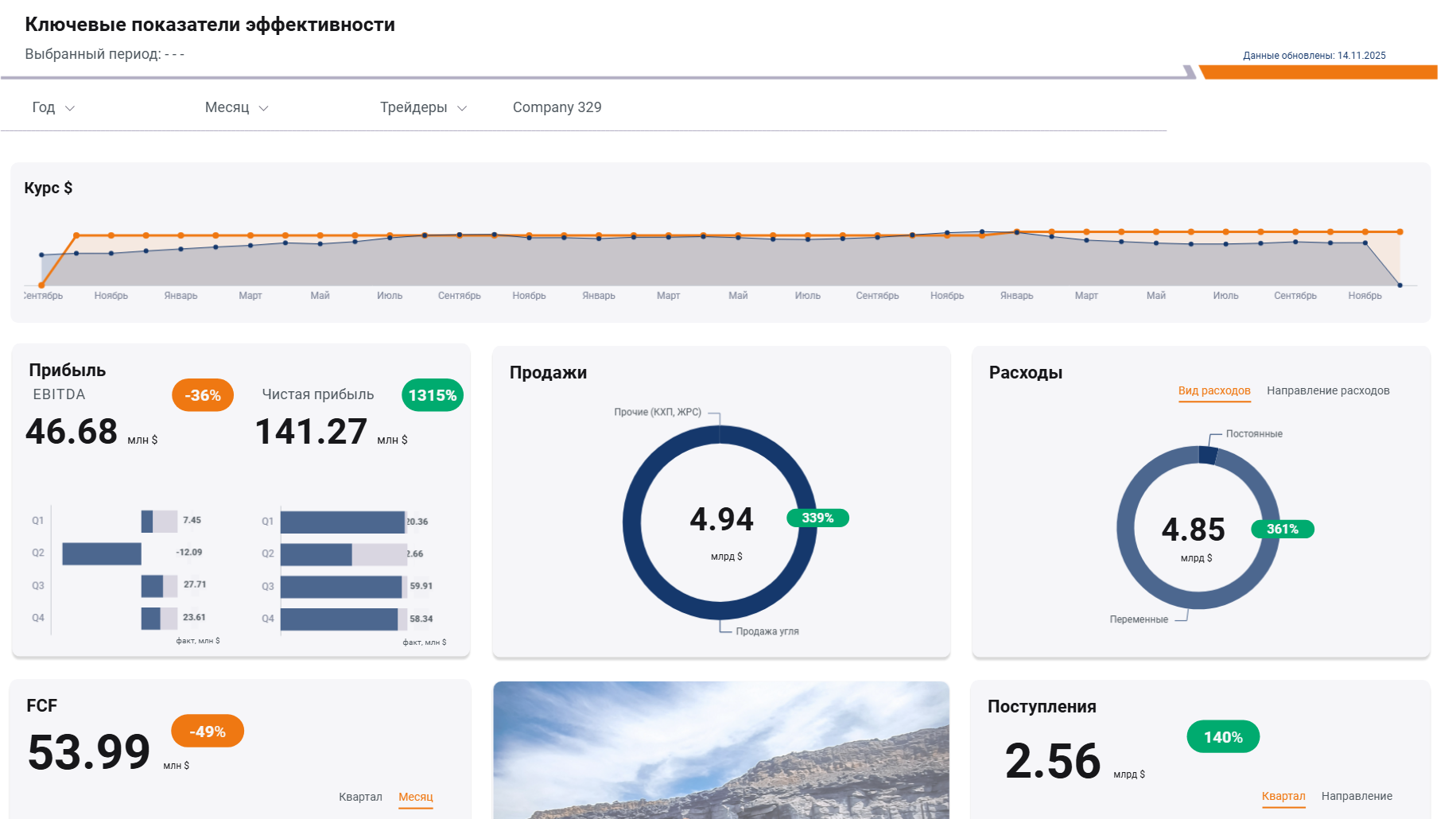
Task: Open the mountain landscape image
Action: click(x=721, y=750)
